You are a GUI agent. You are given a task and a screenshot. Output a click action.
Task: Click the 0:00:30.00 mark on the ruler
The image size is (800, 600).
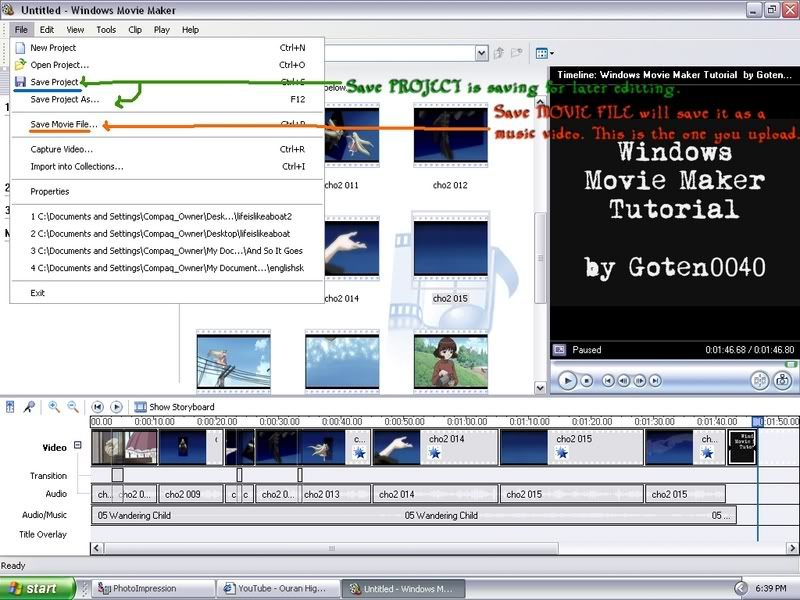pos(279,422)
